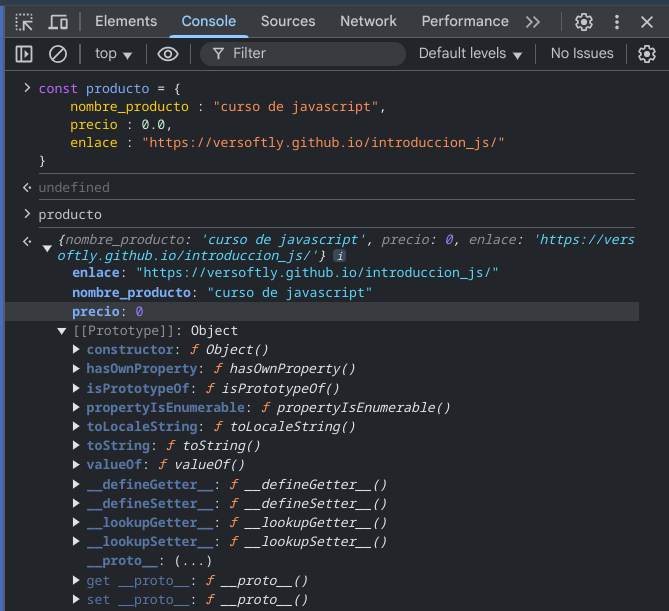Viewport: 669px width, 611px height.
Task: Open console settings gear icon
Action: point(647,54)
